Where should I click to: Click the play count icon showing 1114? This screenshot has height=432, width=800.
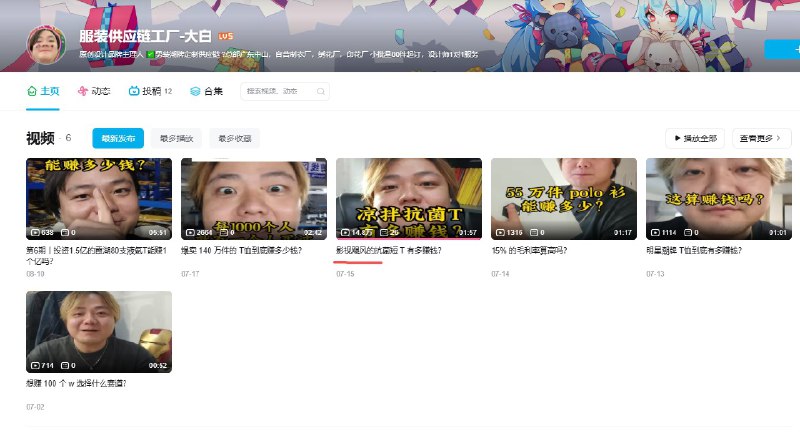coord(656,232)
